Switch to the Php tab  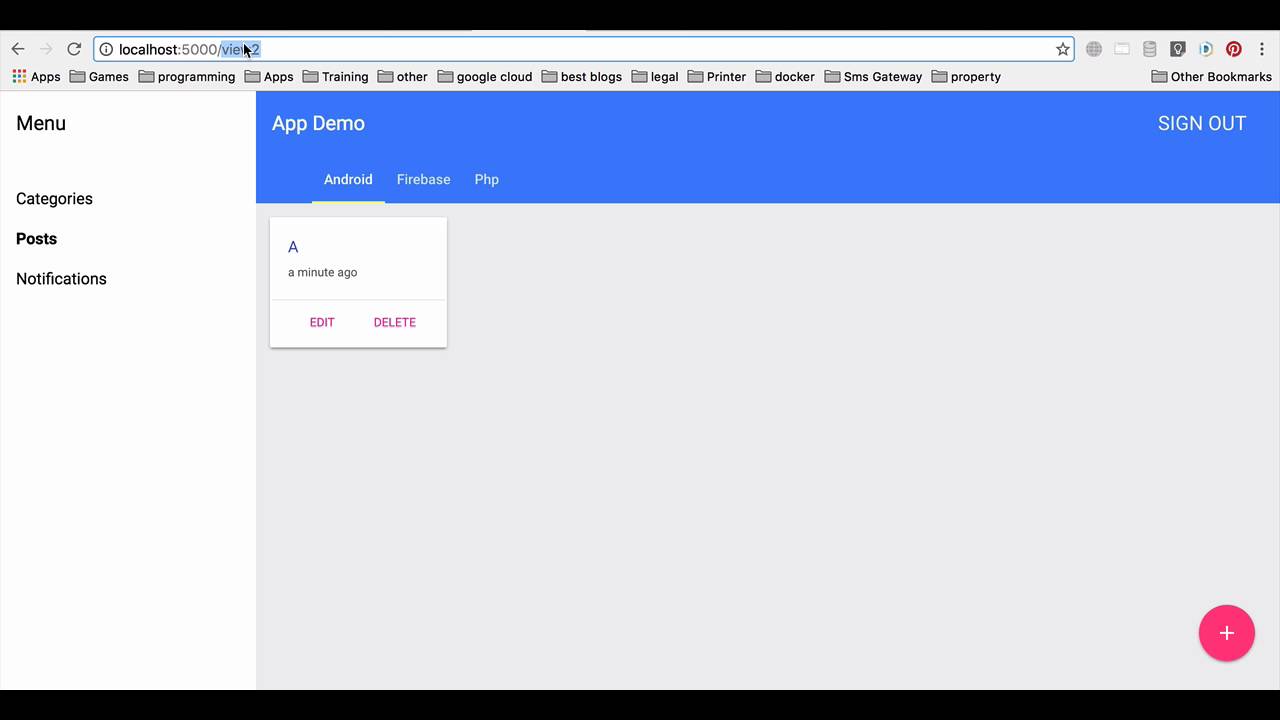[x=487, y=180]
